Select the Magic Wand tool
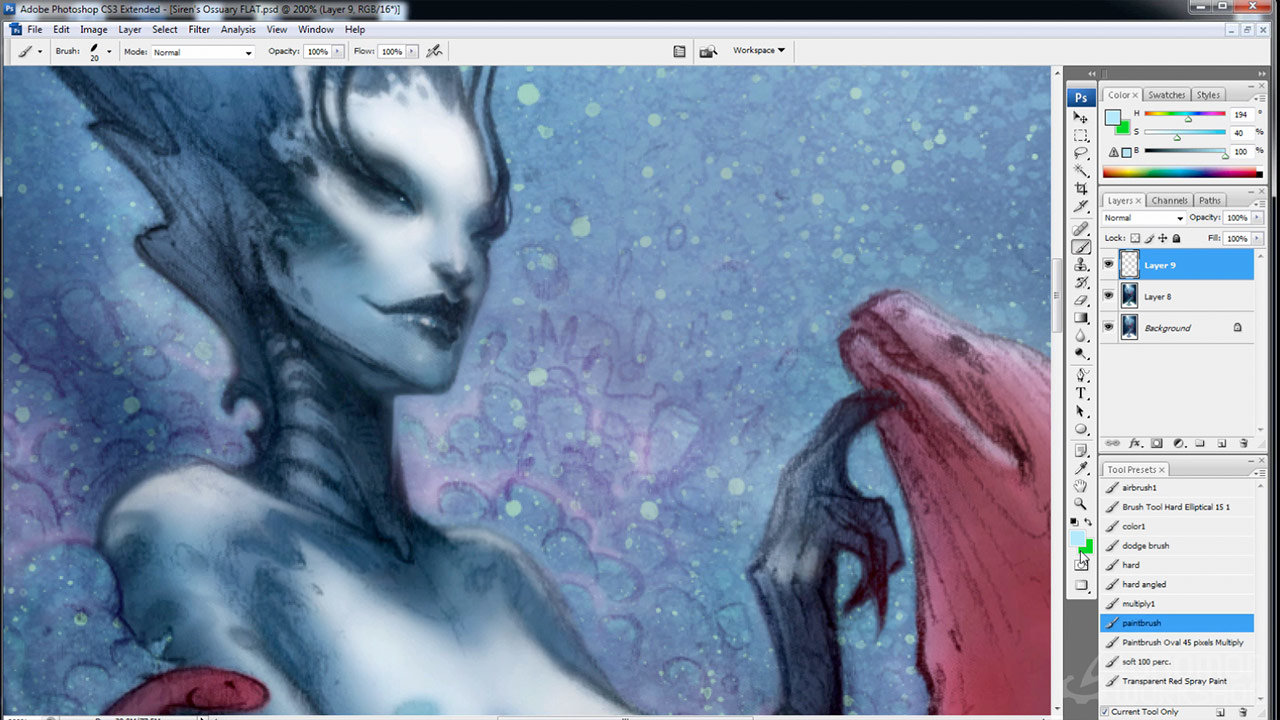Viewport: 1280px width, 720px height. pos(1081,171)
